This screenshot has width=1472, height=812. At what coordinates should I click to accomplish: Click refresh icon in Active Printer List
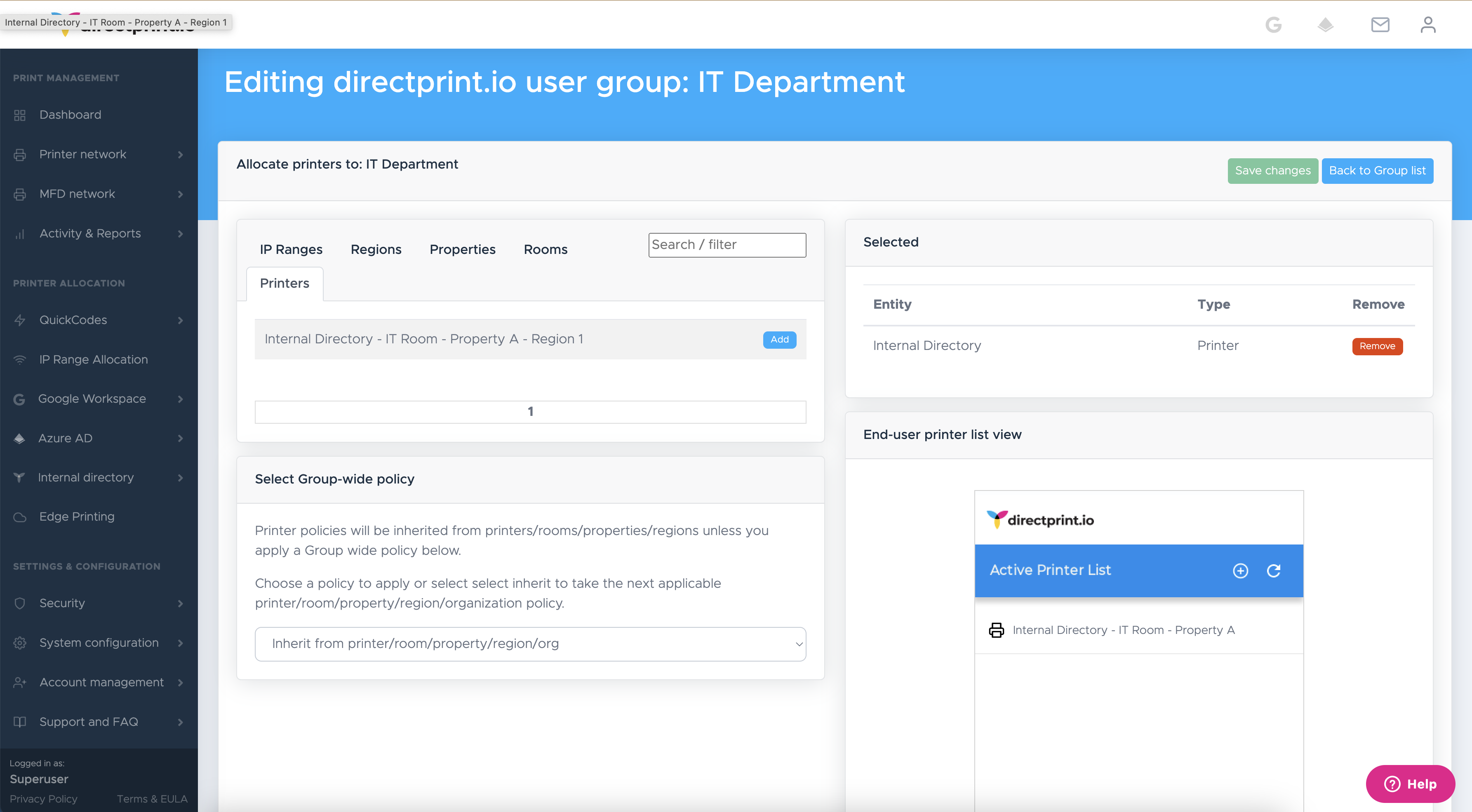[x=1274, y=570]
